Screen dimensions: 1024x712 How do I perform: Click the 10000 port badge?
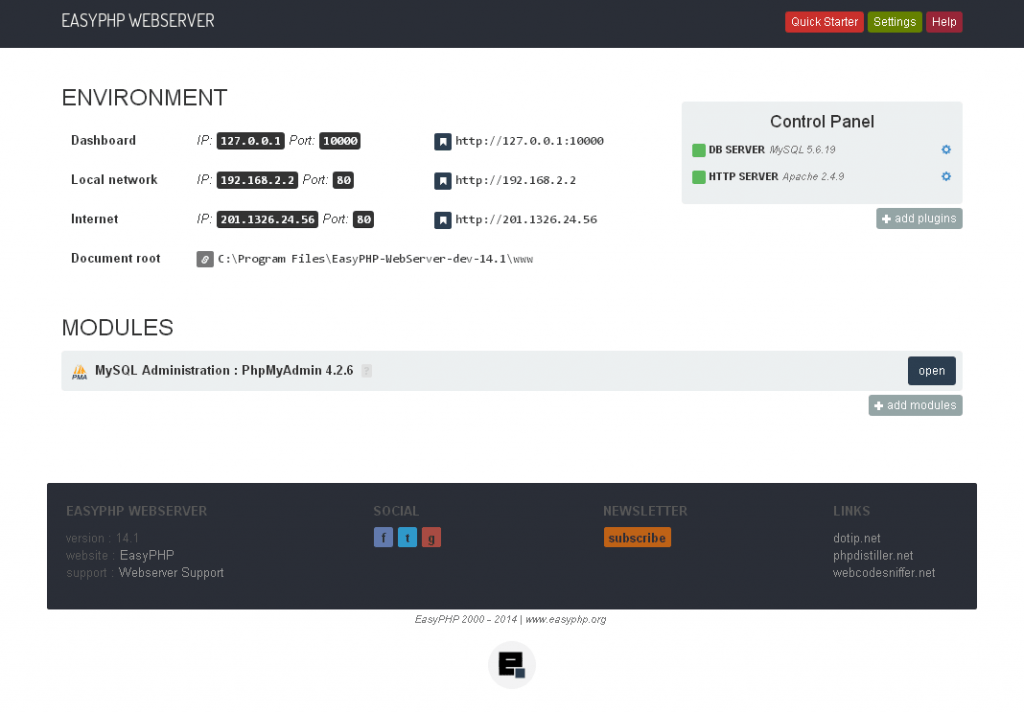(x=340, y=141)
